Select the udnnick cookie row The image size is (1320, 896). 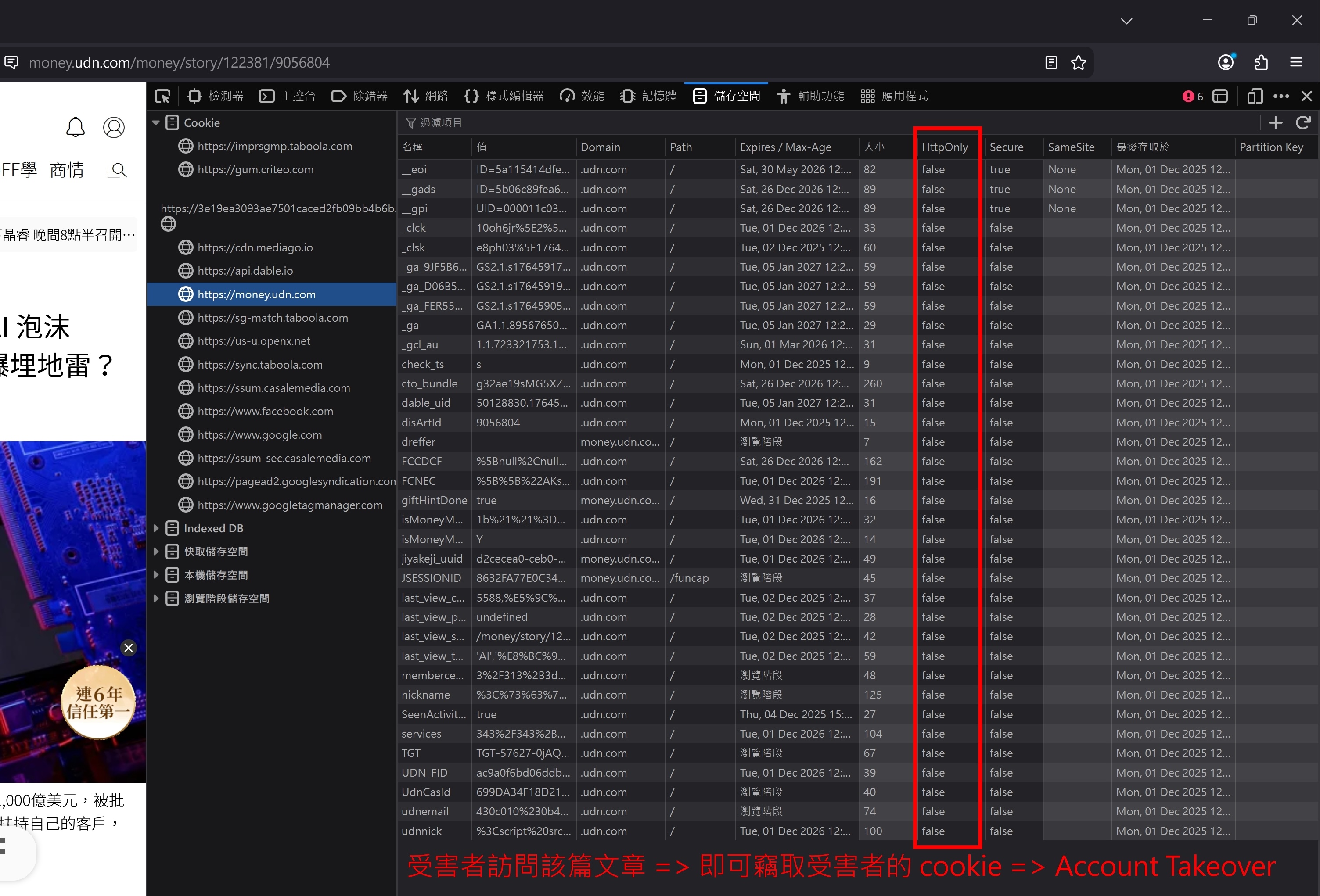click(858, 831)
